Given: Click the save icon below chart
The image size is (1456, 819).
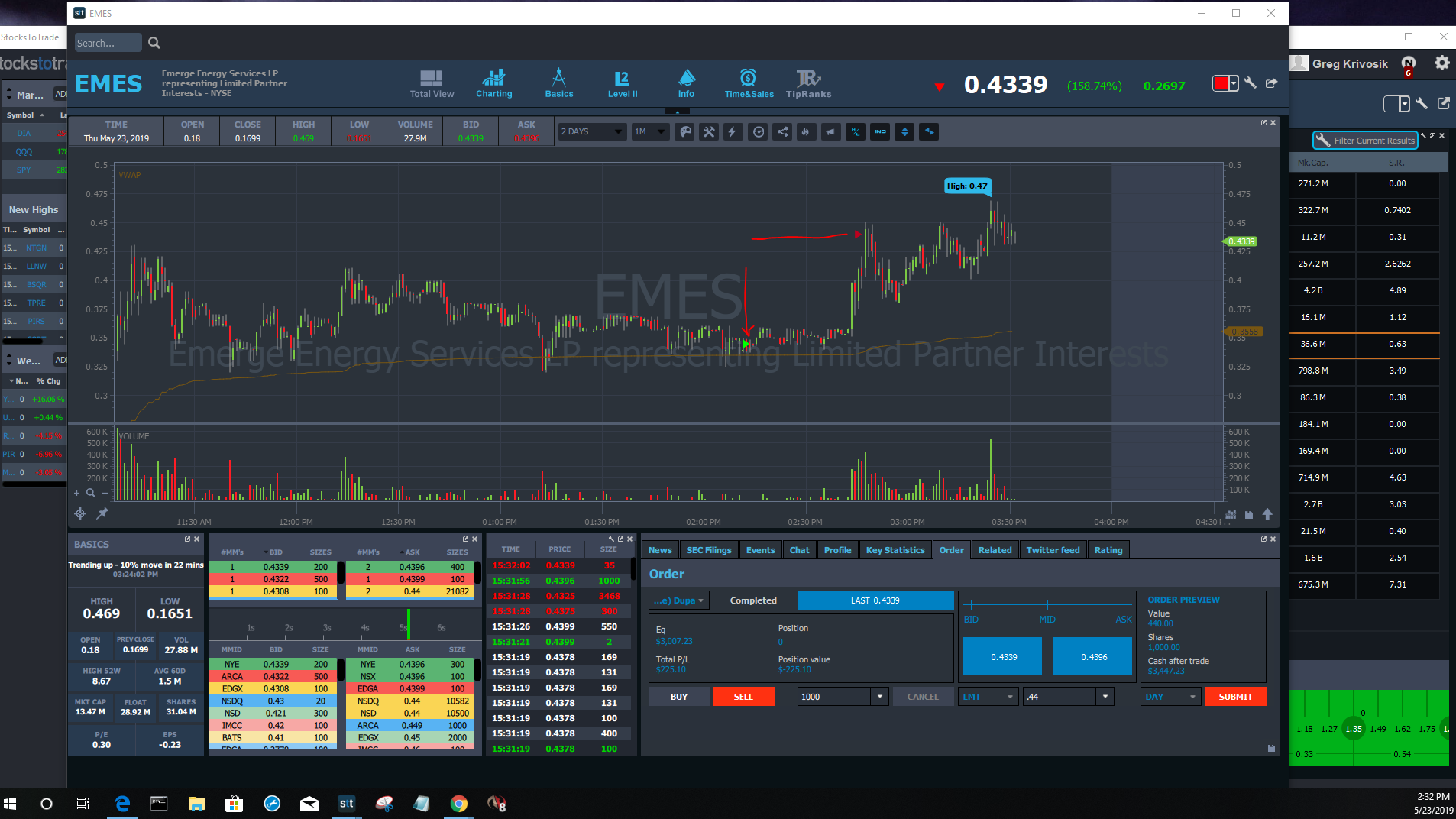Looking at the screenshot, I should coord(1249,514).
